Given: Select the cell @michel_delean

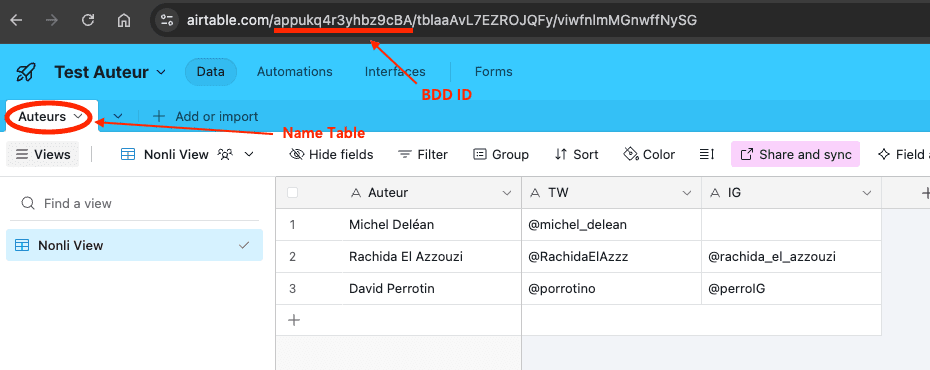Looking at the screenshot, I should pos(611,225).
